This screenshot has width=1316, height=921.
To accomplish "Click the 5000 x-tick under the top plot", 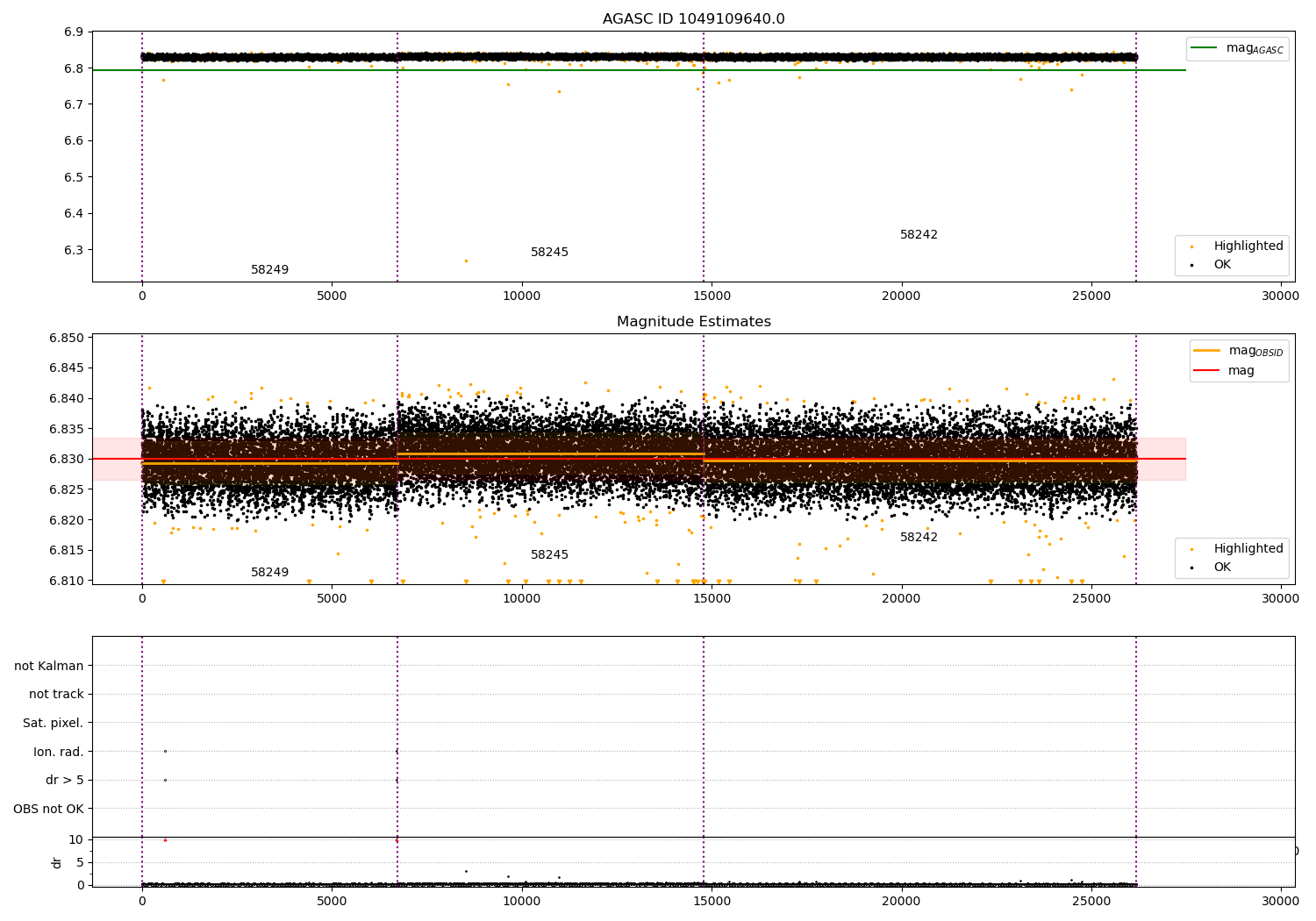I will coord(332,296).
